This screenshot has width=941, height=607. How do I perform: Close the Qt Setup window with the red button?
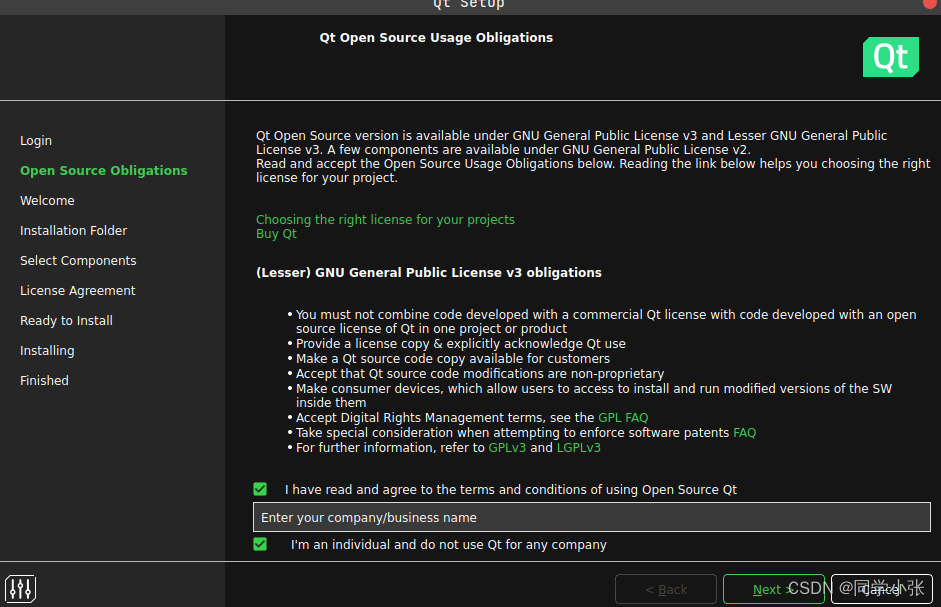[x=932, y=3]
